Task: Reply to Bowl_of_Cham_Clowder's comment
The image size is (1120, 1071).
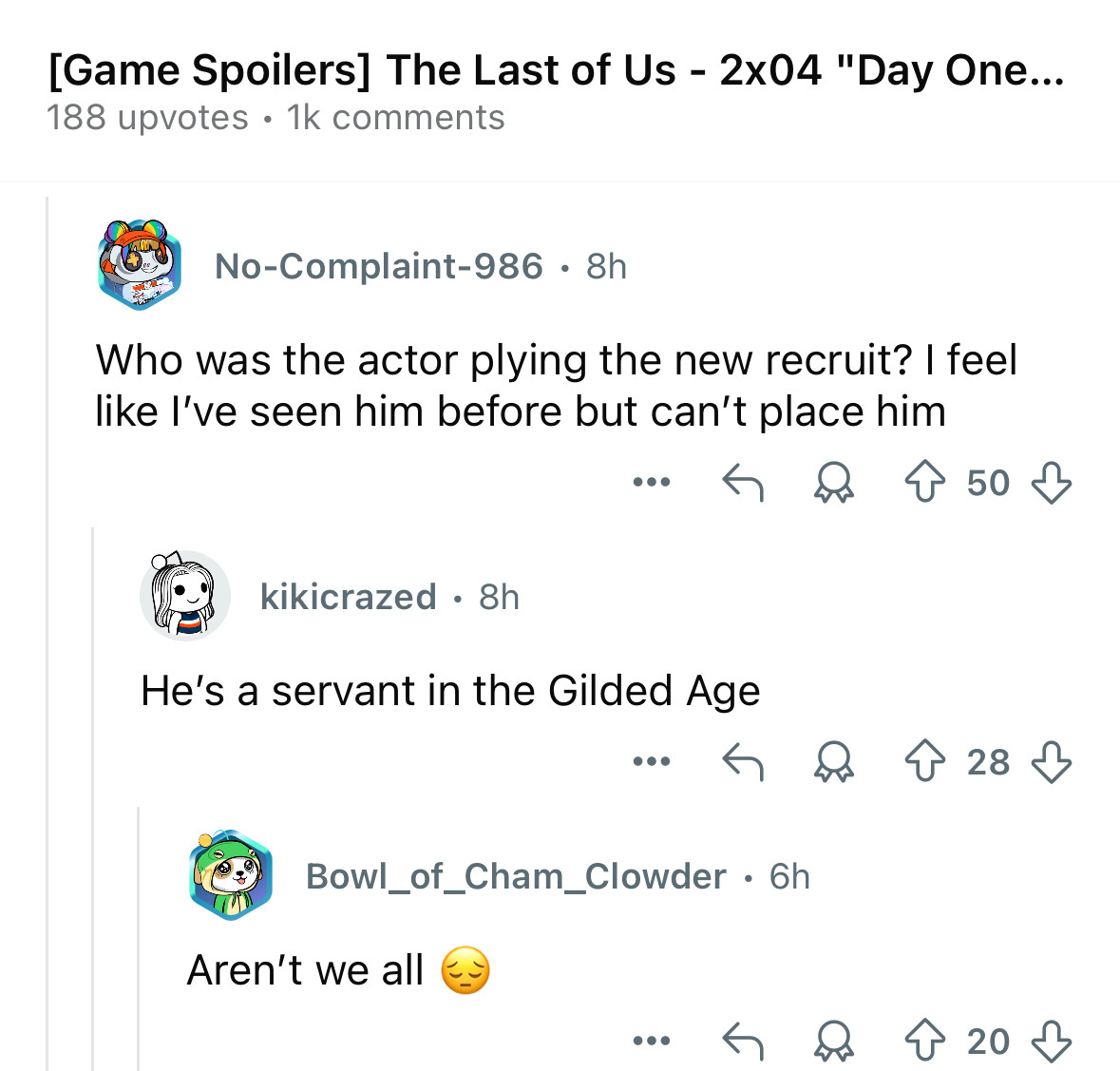Action: pos(743,1041)
